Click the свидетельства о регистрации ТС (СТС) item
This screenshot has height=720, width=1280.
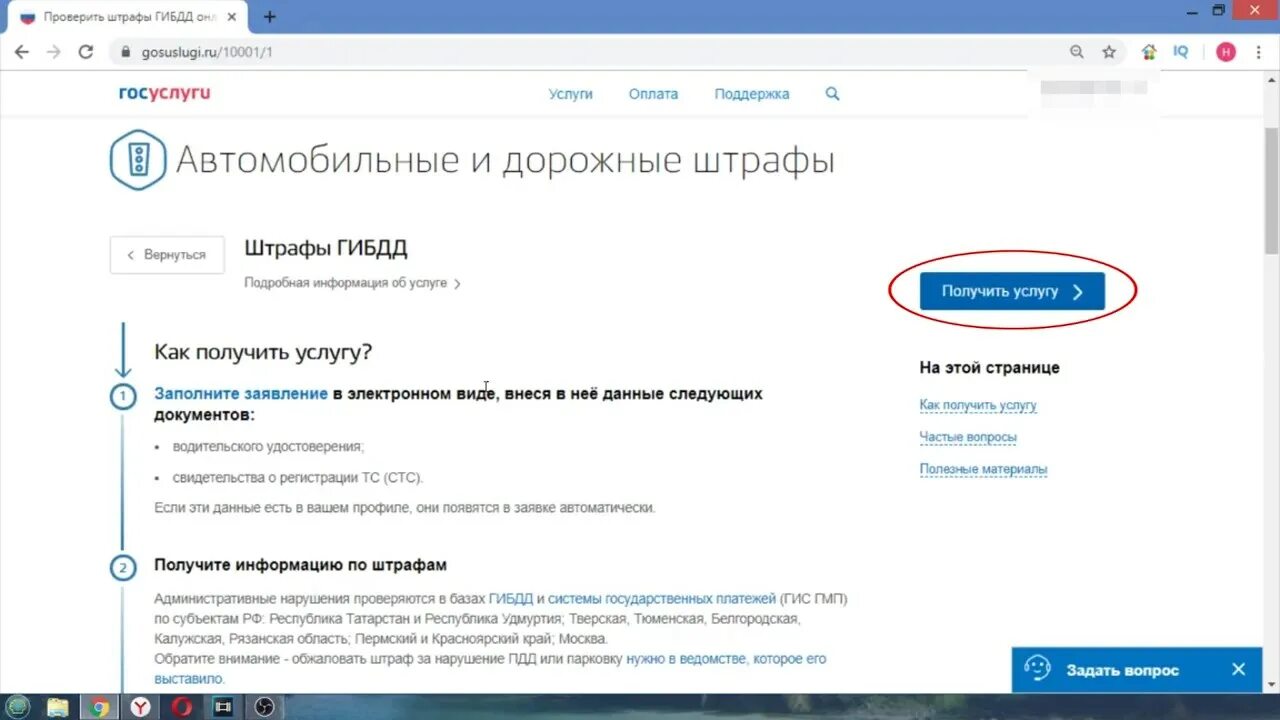pyautogui.click(x=297, y=478)
